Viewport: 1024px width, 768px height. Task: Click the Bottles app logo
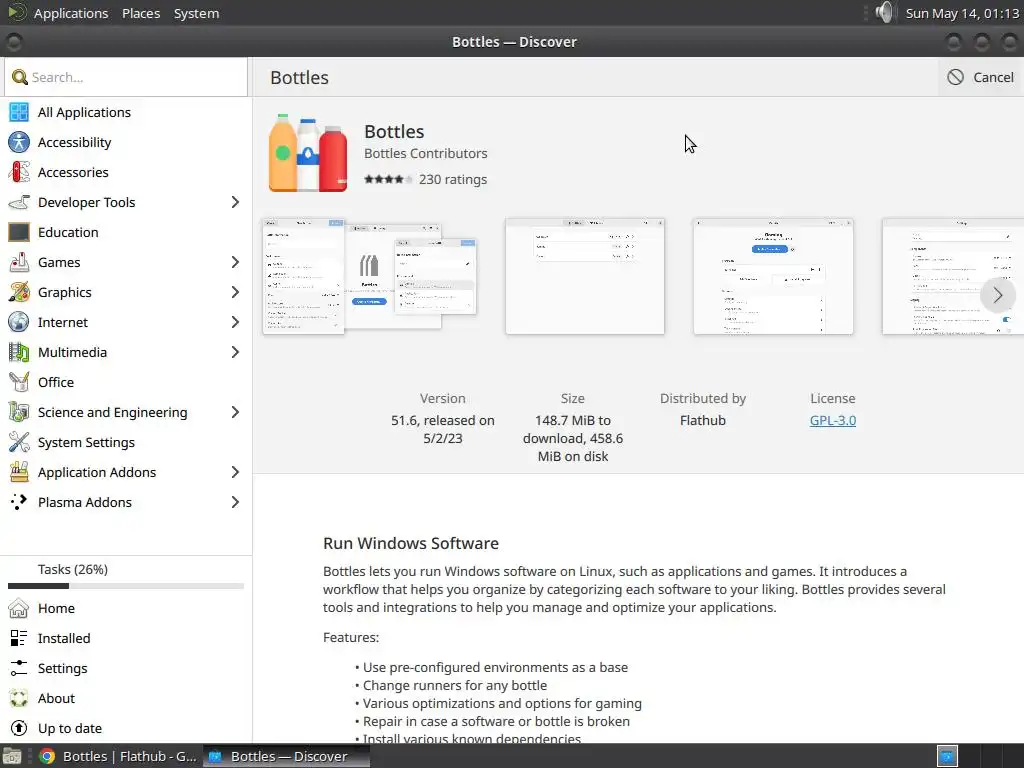click(308, 153)
